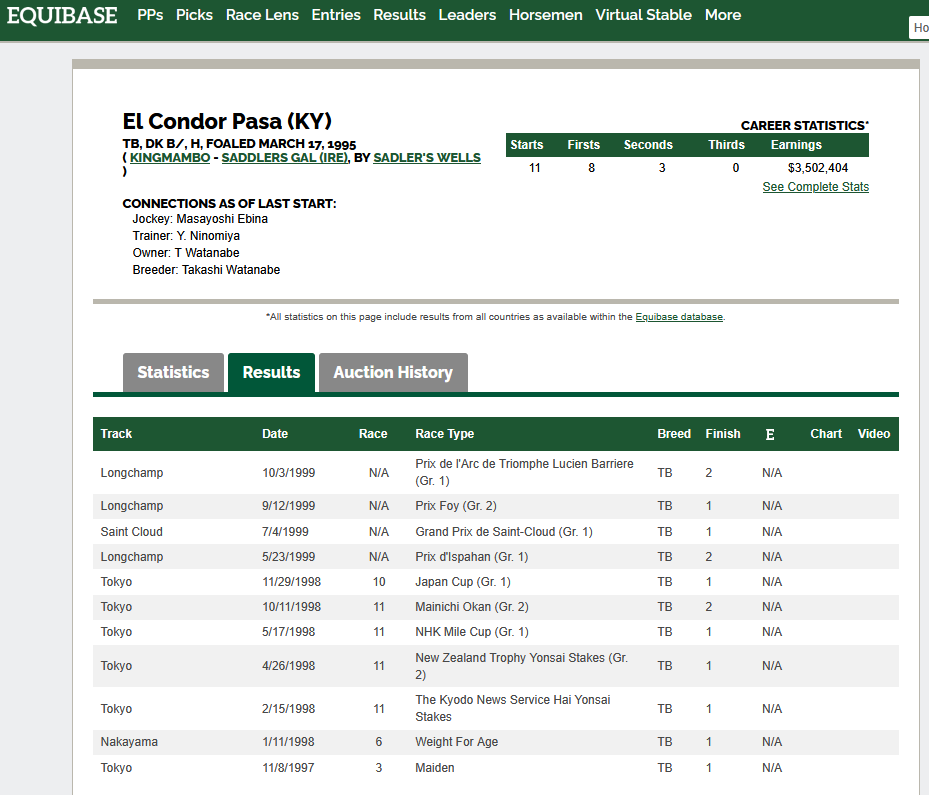Screen dimensions: 929x795
Task: Click Saint Cloud track cell
Action: point(132,532)
